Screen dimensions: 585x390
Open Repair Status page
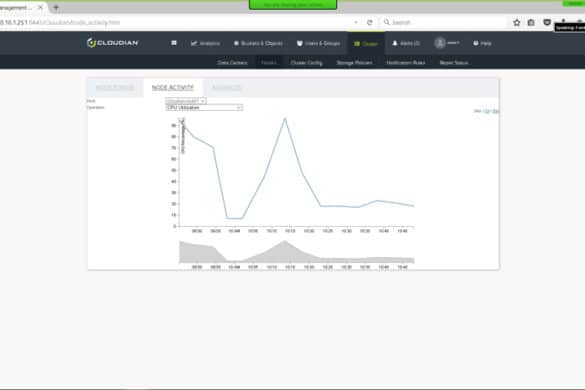click(454, 62)
